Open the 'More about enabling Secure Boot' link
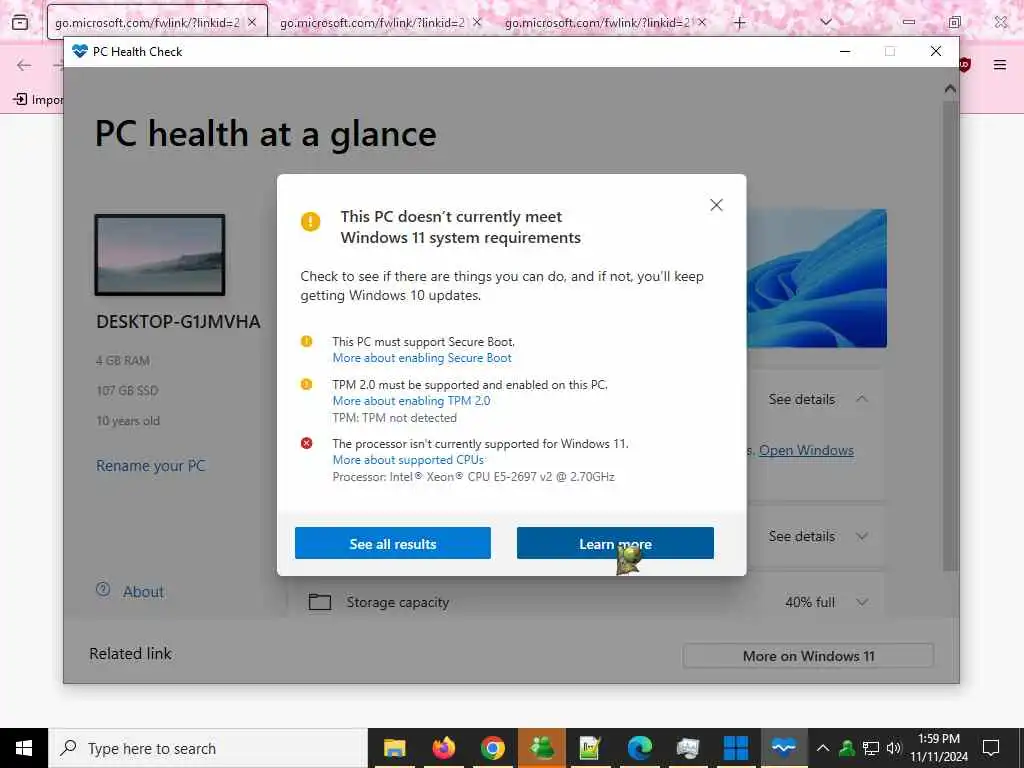1024x768 pixels. pyautogui.click(x=422, y=358)
